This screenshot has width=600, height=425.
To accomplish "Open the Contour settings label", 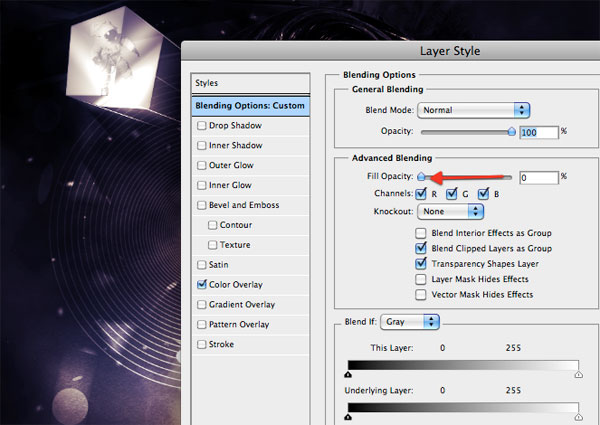I will (236, 225).
